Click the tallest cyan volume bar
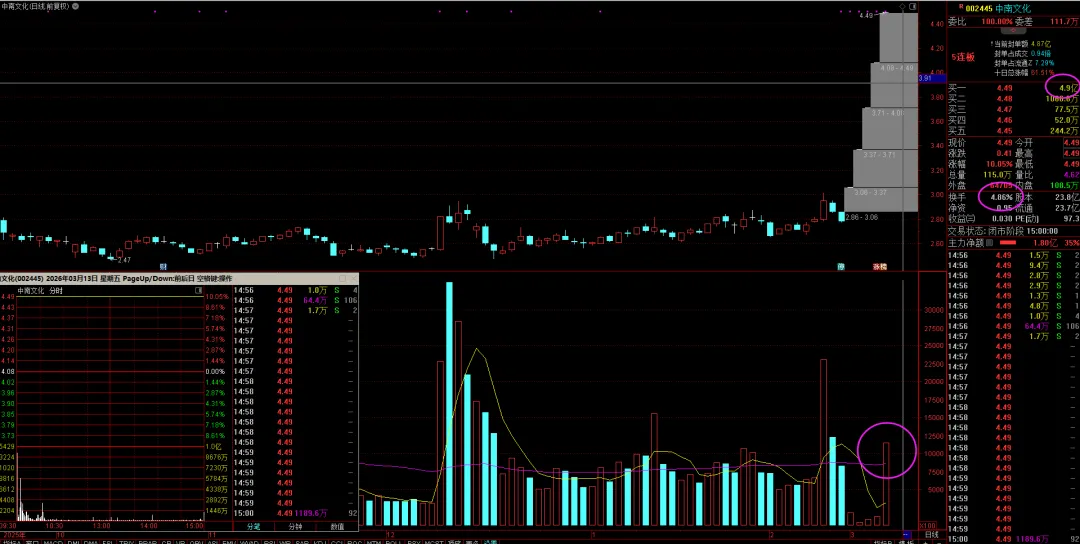Image resolution: width=1080 pixels, height=544 pixels. point(449,404)
